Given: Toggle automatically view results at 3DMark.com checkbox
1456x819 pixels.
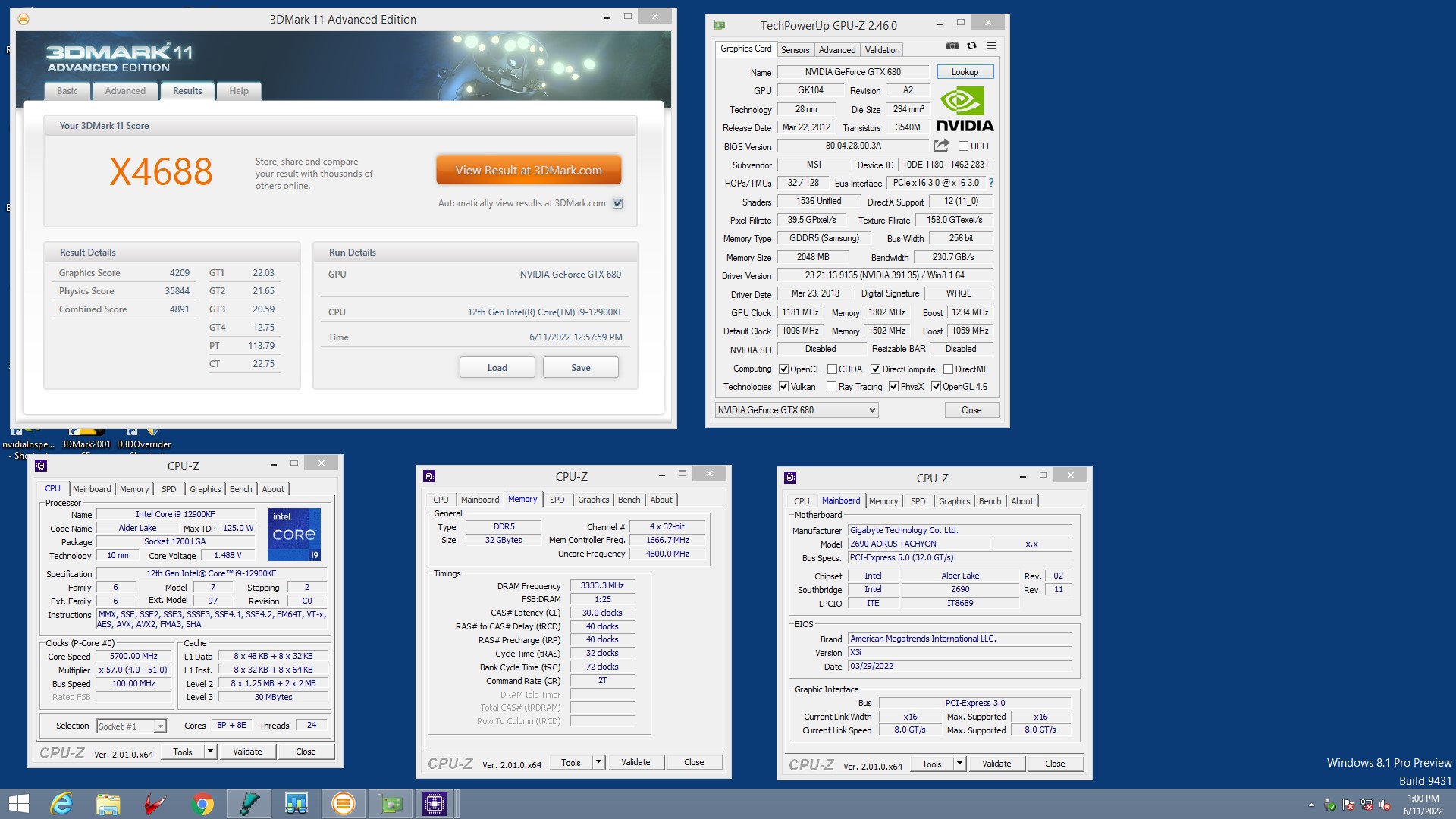Looking at the screenshot, I should click(618, 203).
